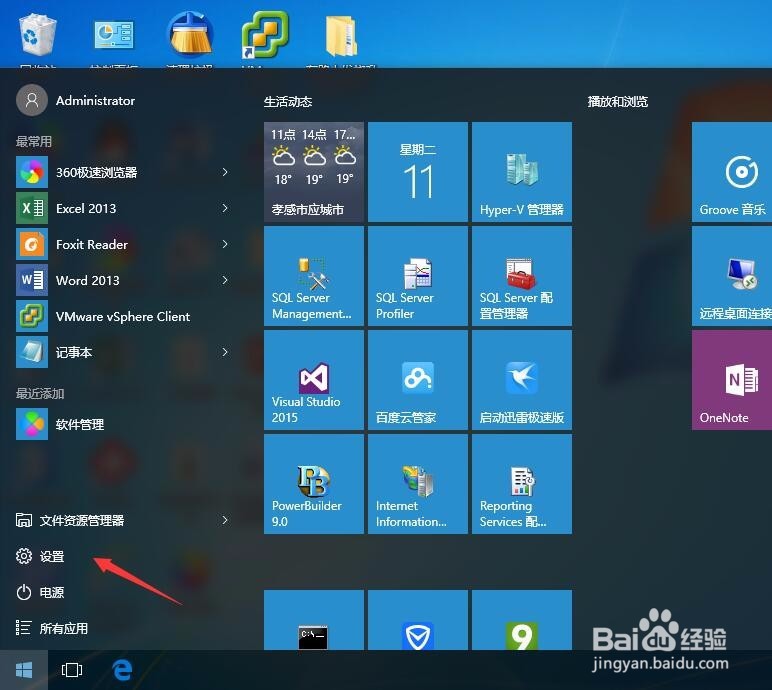The image size is (772, 690).
Task: Launch OneNote tile
Action: point(732,380)
